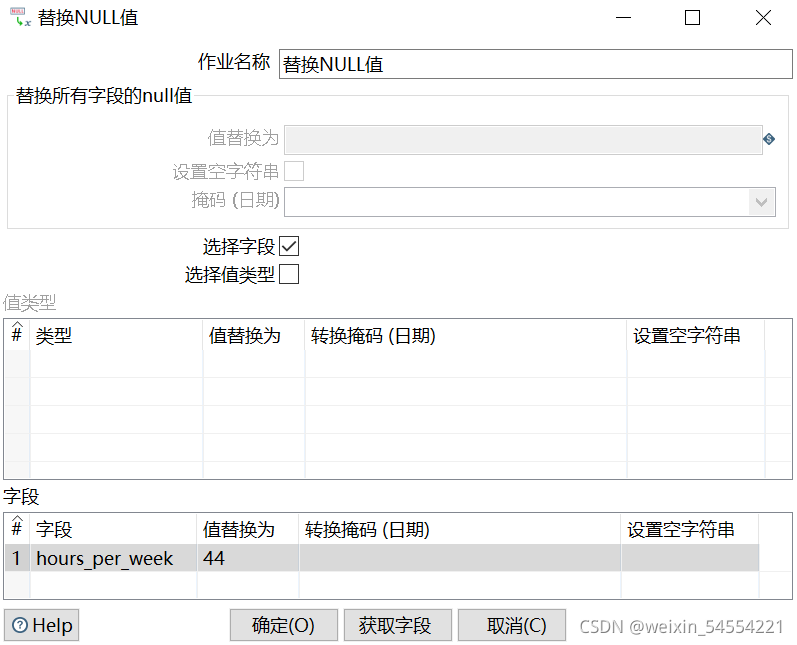Click the 转换掩码 cell in the hours_per_week row

click(x=460, y=558)
